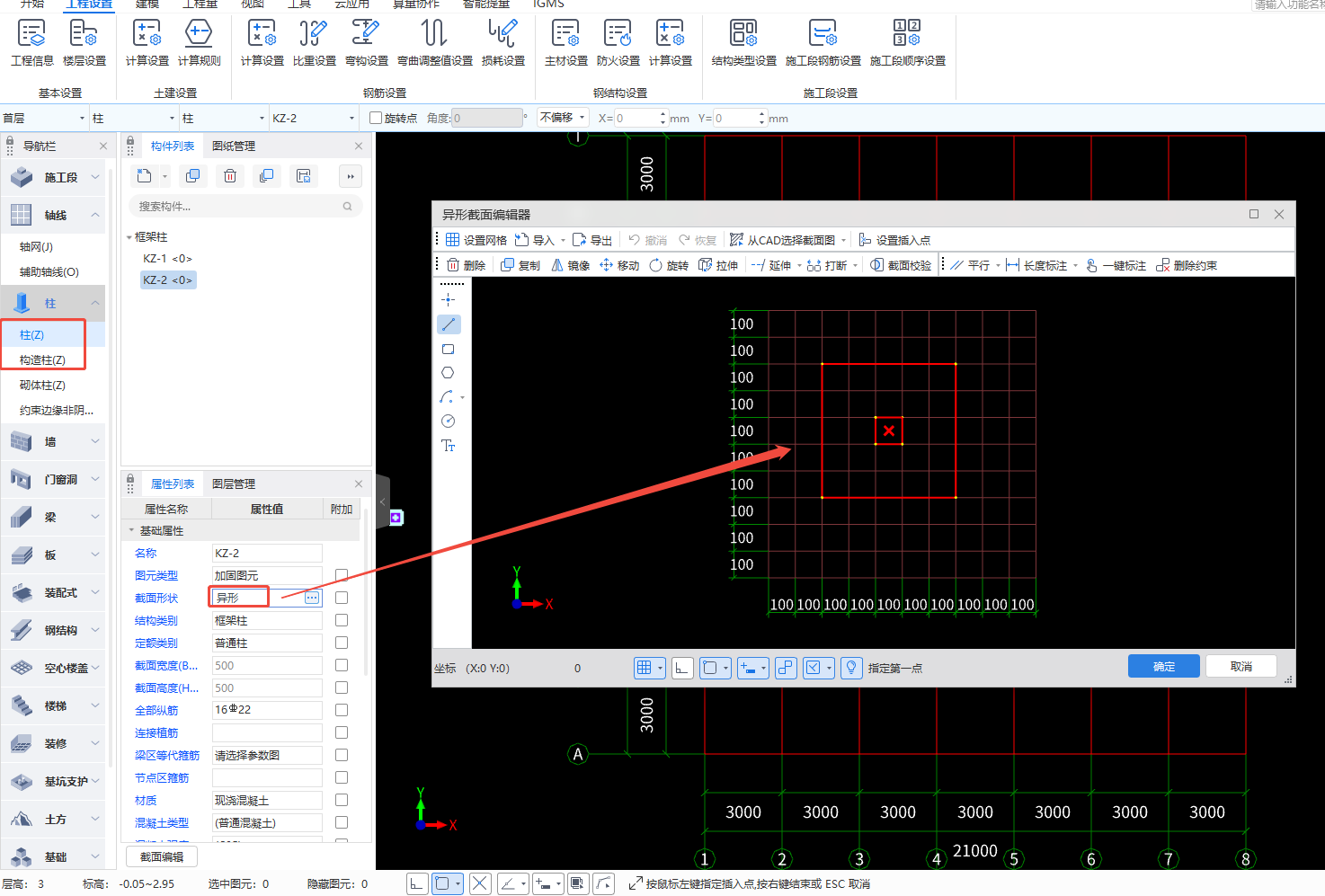Collapse the 基础属性 property group
The image size is (1325, 896).
coord(131,531)
